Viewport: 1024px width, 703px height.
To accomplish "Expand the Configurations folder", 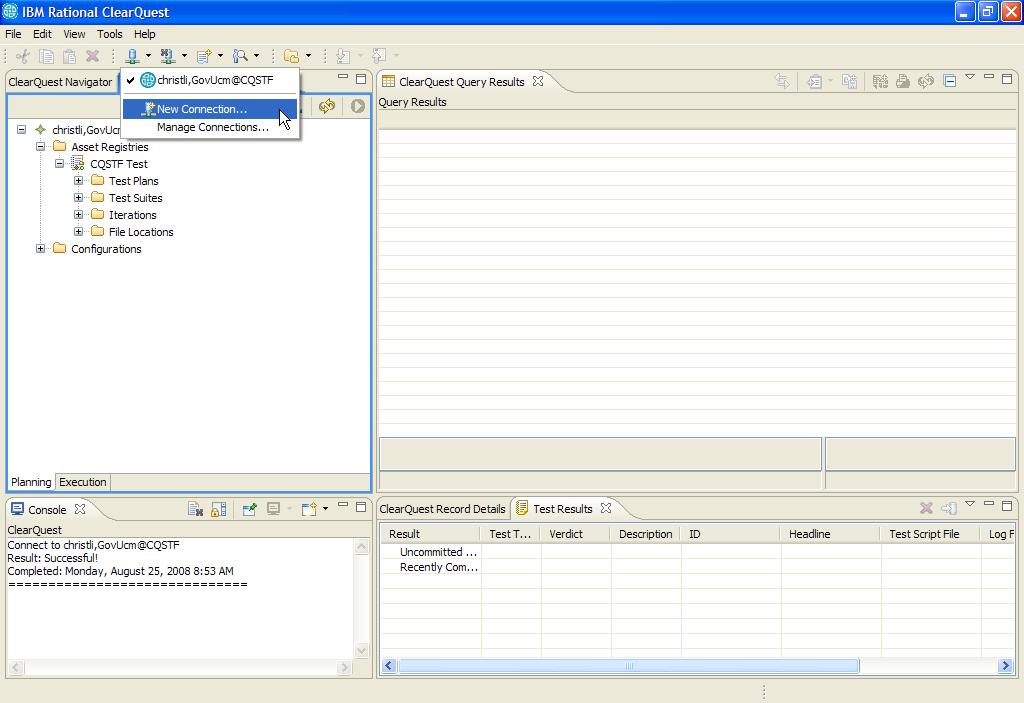I will [40, 248].
